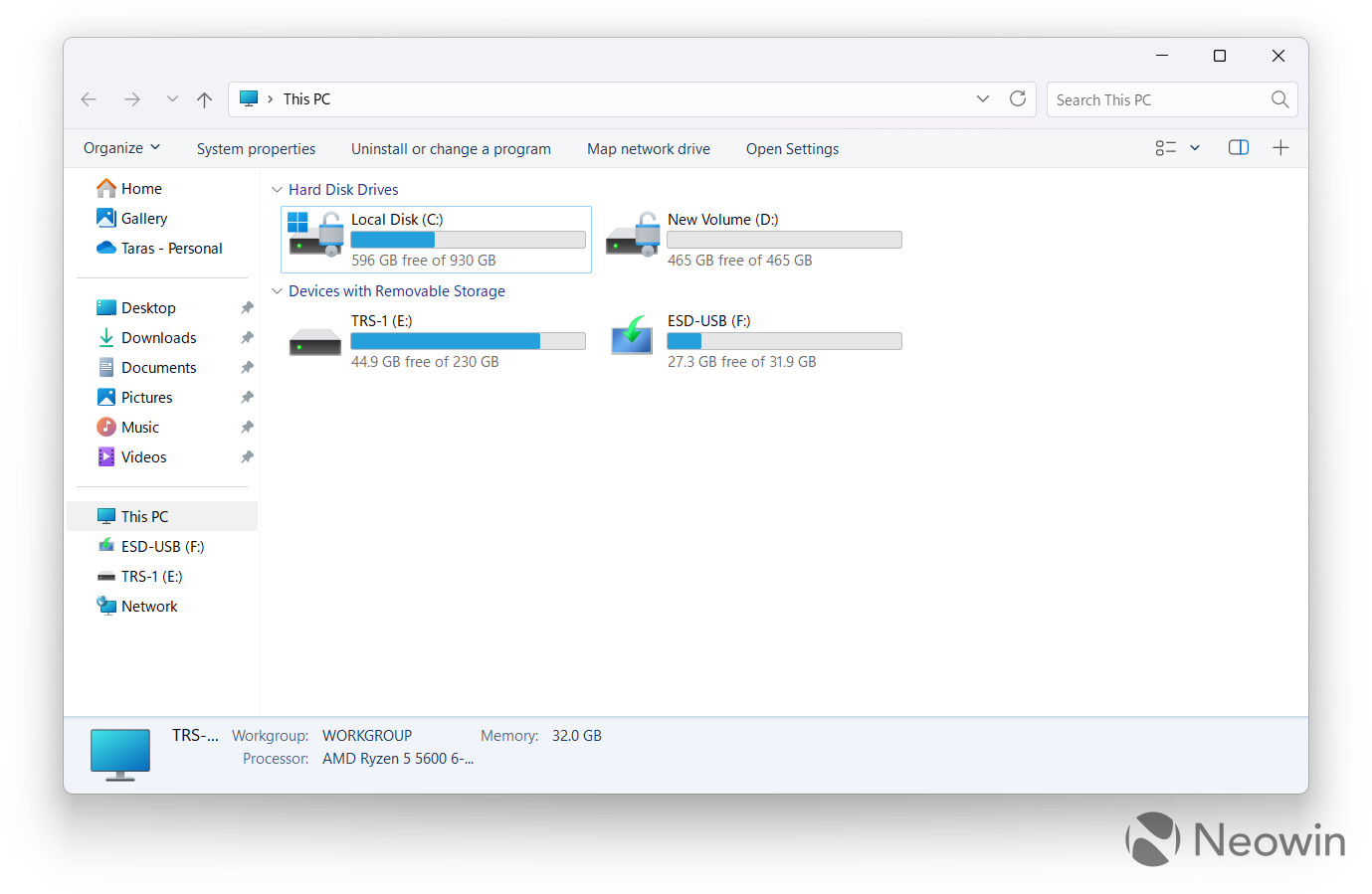Select ESD-USB (F:) in navigation pane
1372x894 pixels.
point(162,546)
